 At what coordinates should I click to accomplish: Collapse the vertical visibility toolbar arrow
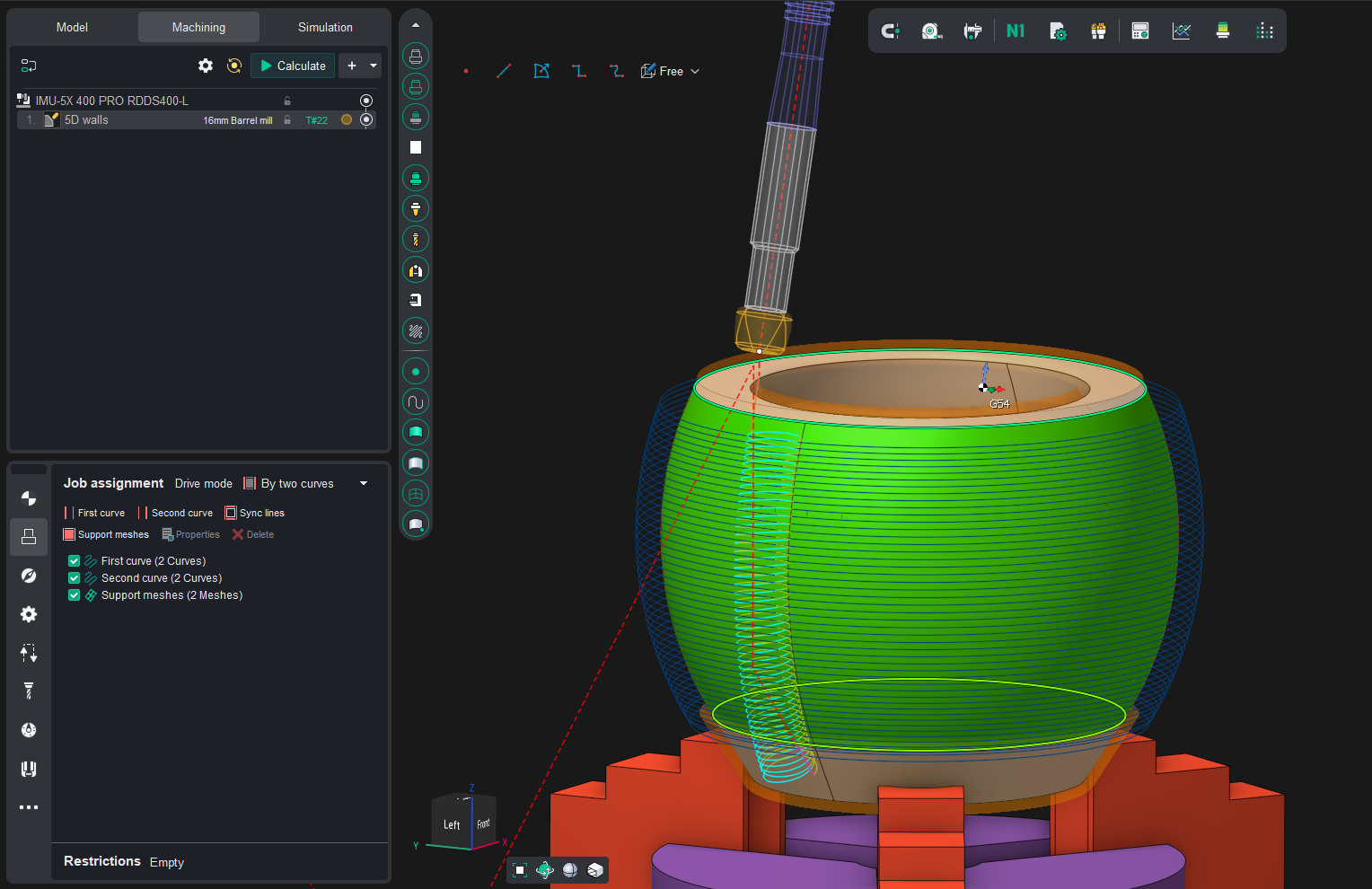(x=416, y=25)
